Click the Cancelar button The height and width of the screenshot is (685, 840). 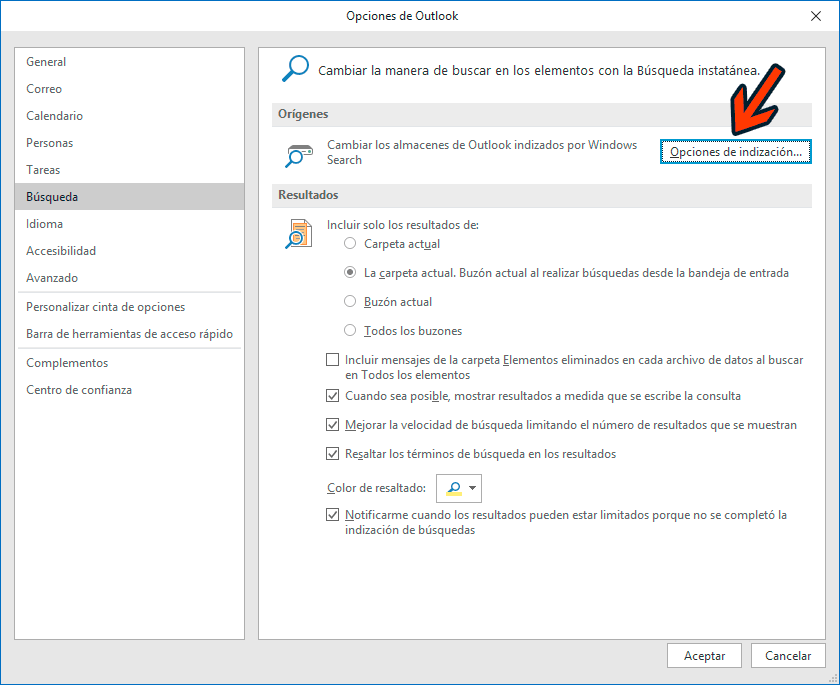coord(788,656)
